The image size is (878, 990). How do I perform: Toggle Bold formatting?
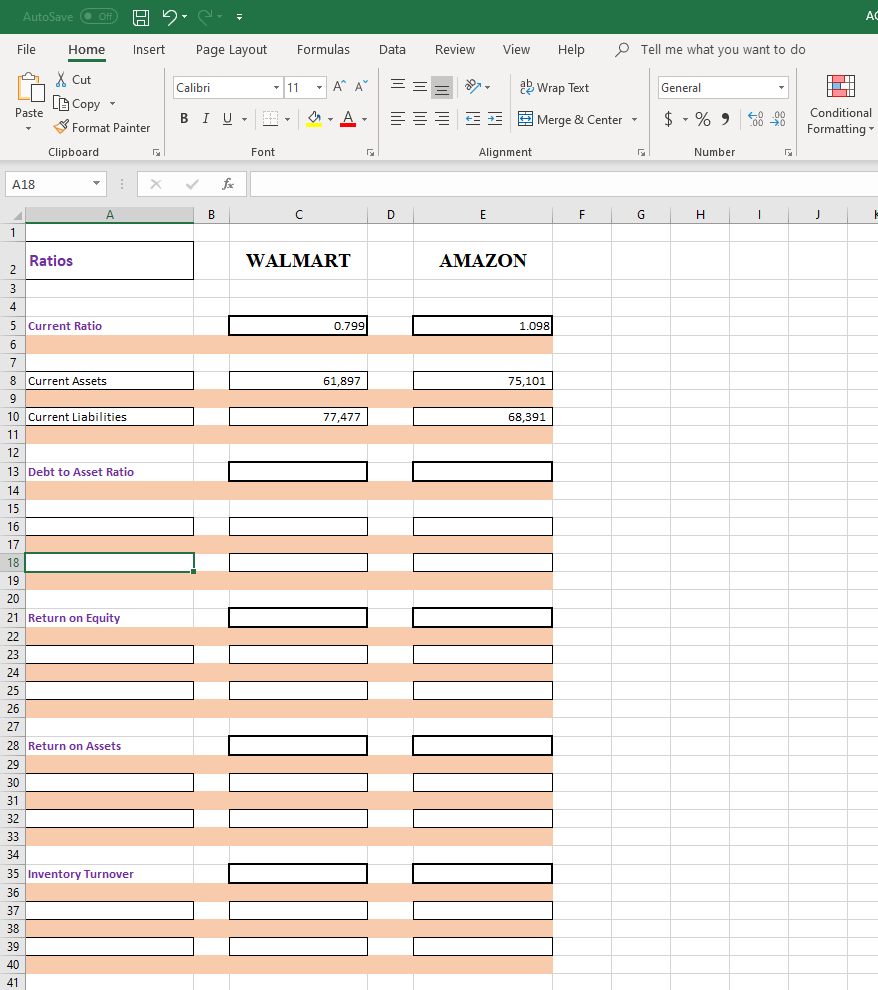[x=184, y=119]
